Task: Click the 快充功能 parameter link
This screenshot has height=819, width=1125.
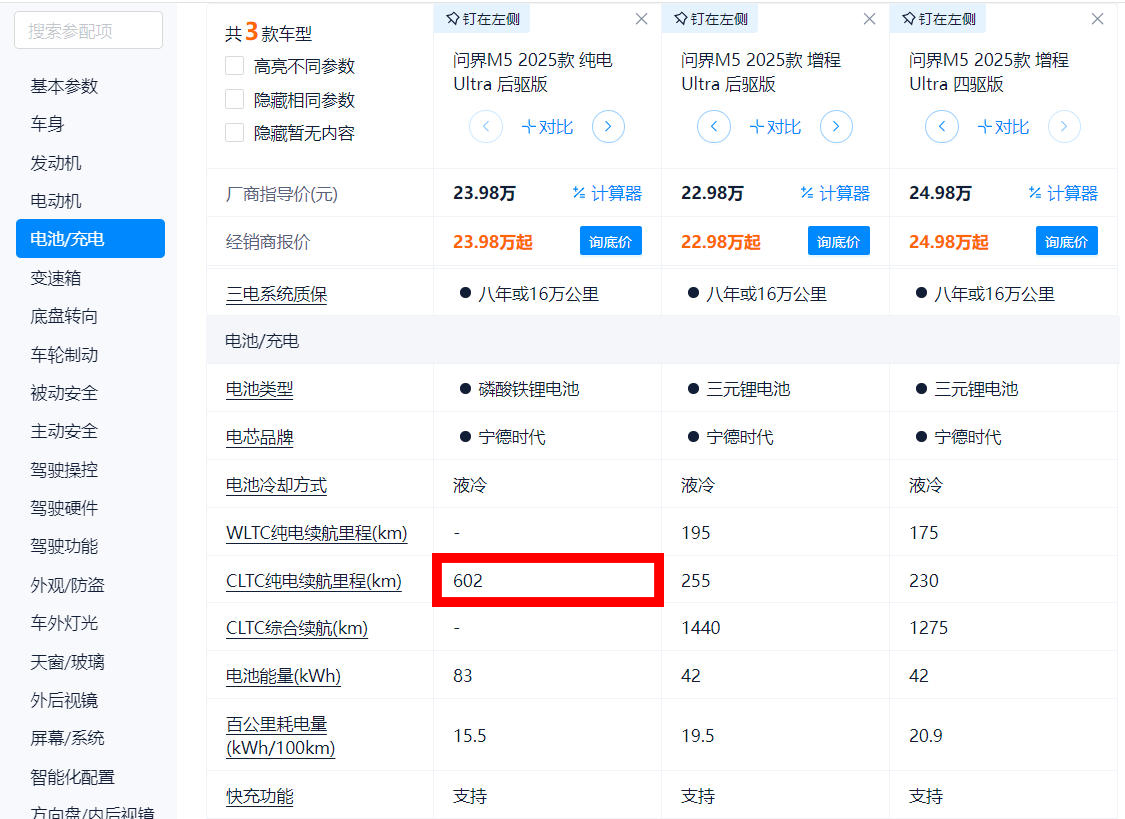Action: (260, 796)
